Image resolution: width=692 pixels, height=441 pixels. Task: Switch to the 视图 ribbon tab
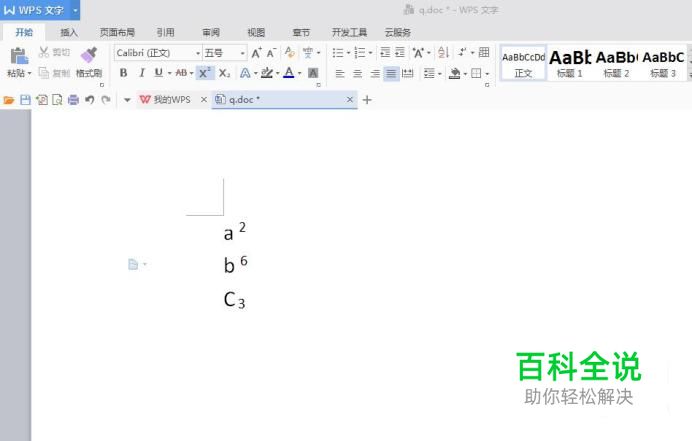pyautogui.click(x=256, y=32)
